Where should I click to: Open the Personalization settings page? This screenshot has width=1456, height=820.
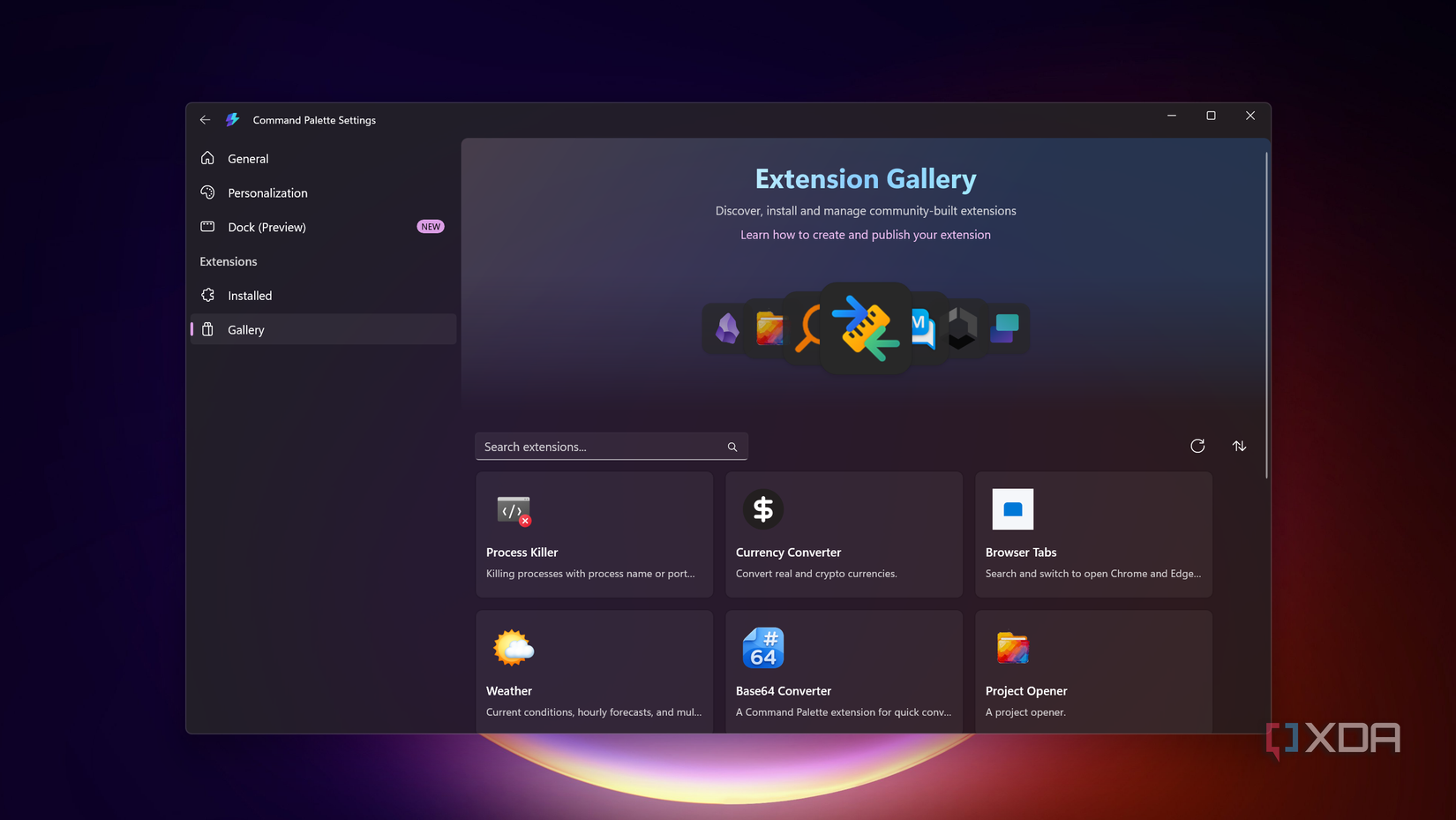(x=323, y=192)
